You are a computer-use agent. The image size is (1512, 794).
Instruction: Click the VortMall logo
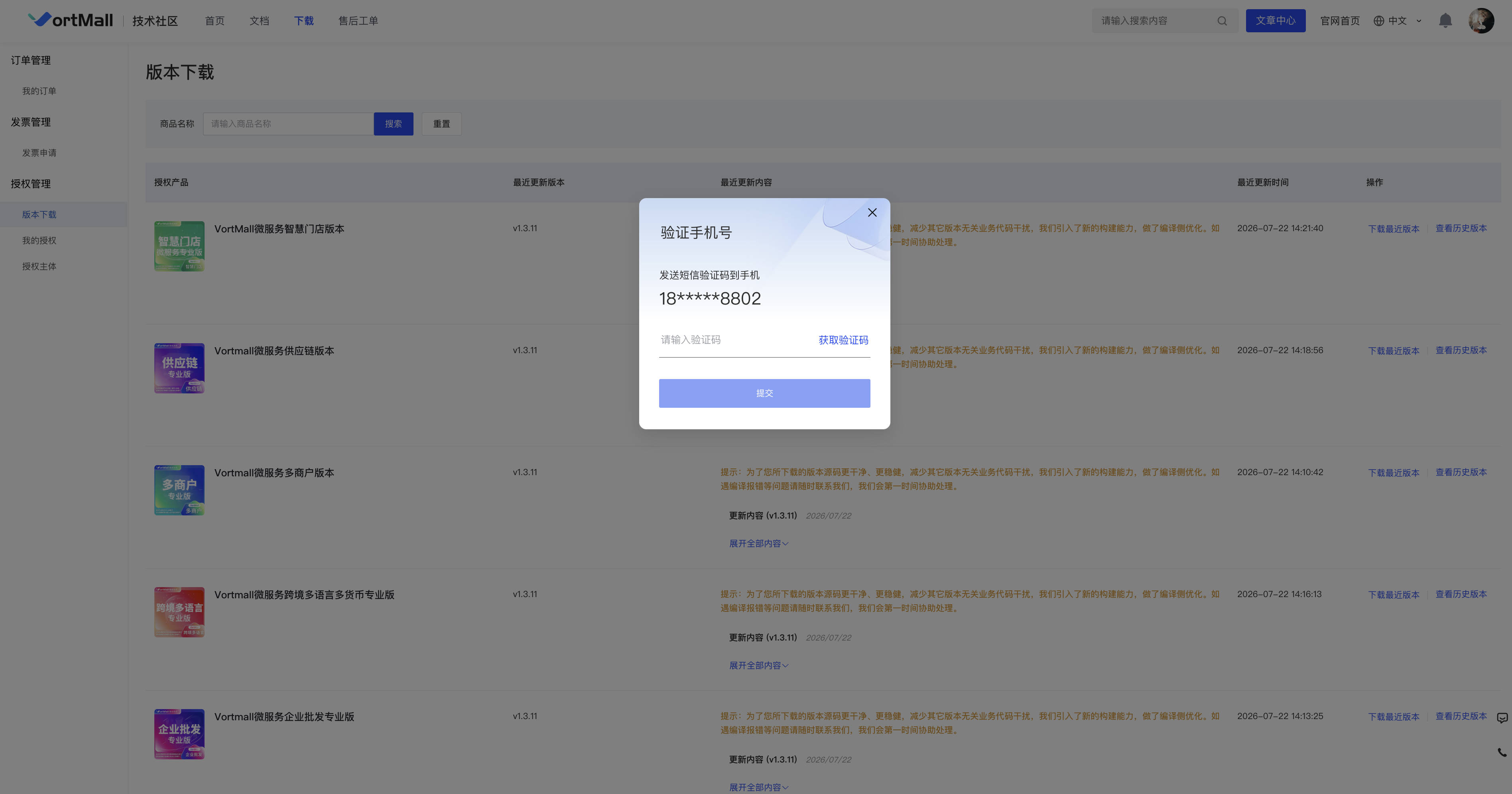pyautogui.click(x=71, y=20)
